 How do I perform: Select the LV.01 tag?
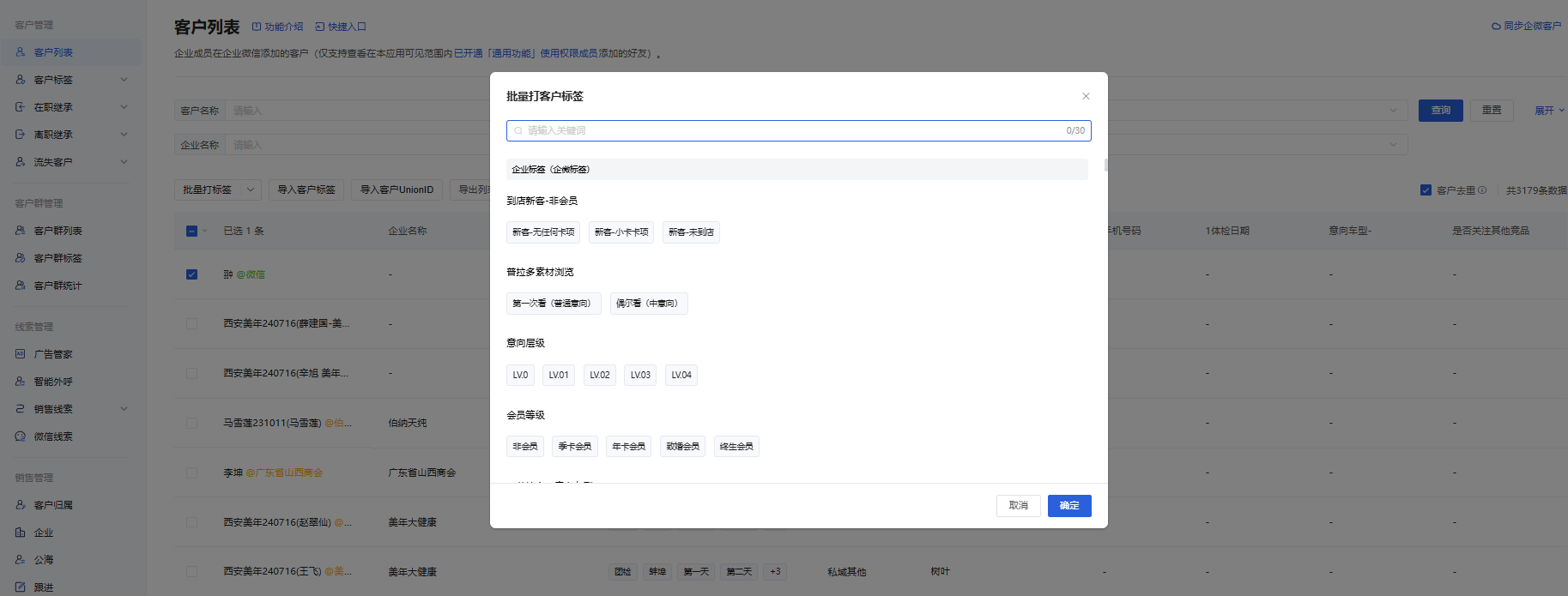559,375
